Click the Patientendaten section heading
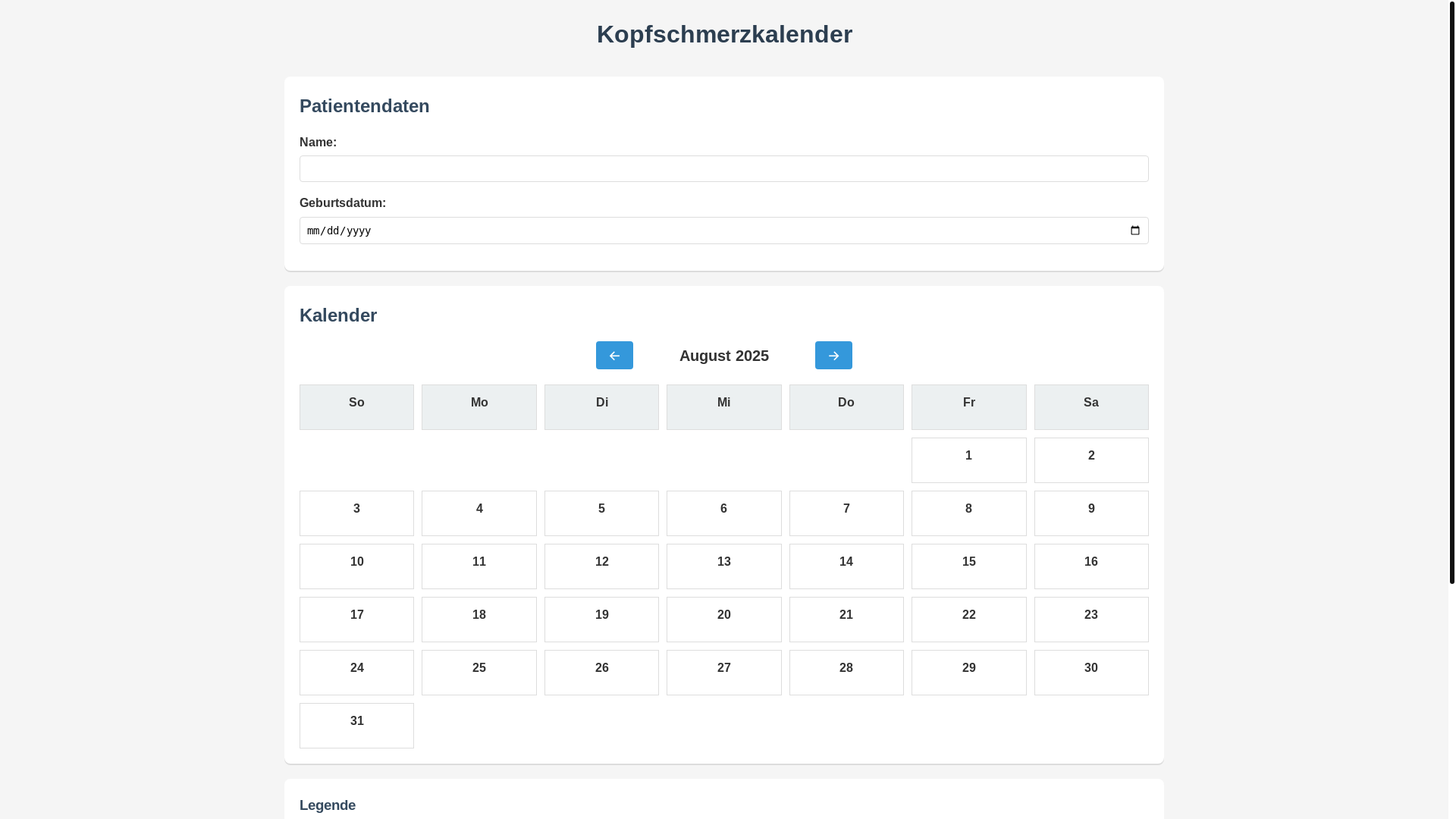 coord(365,106)
